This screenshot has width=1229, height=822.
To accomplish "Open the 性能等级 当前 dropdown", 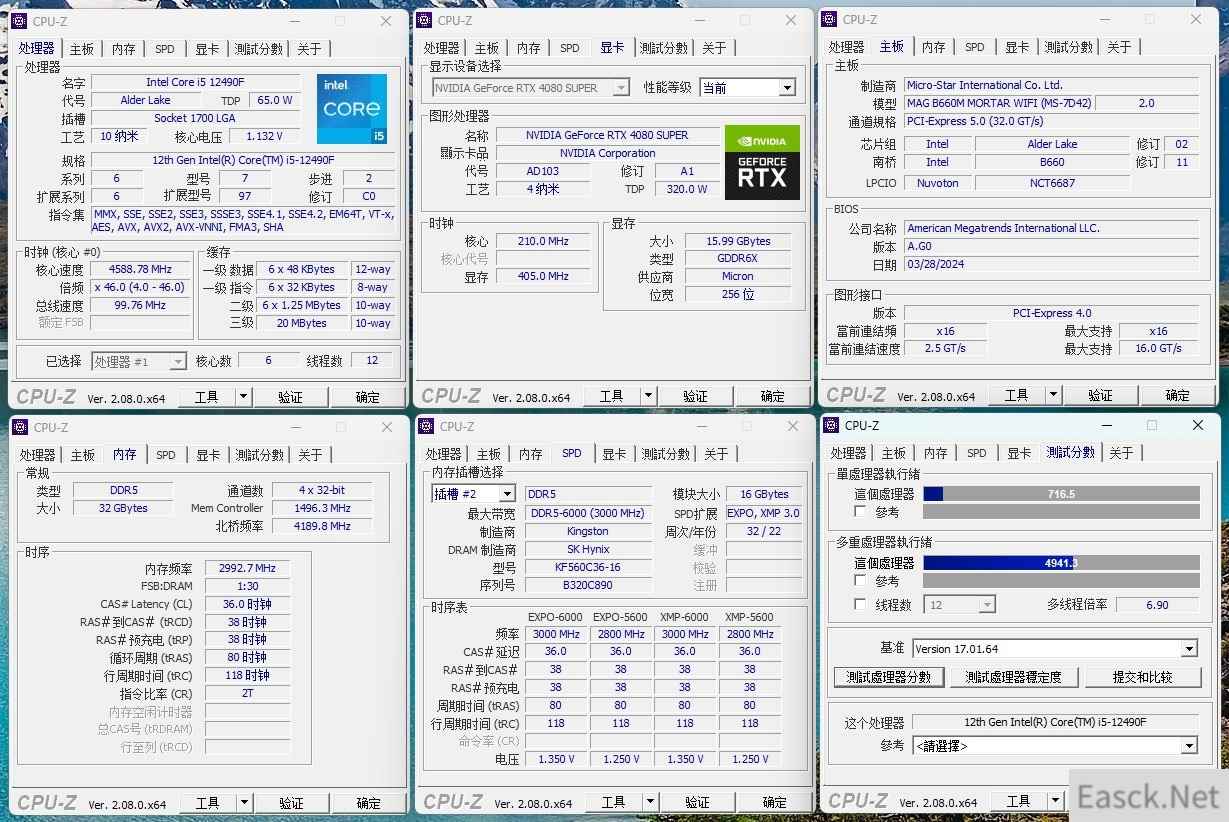I will pyautogui.click(x=747, y=88).
